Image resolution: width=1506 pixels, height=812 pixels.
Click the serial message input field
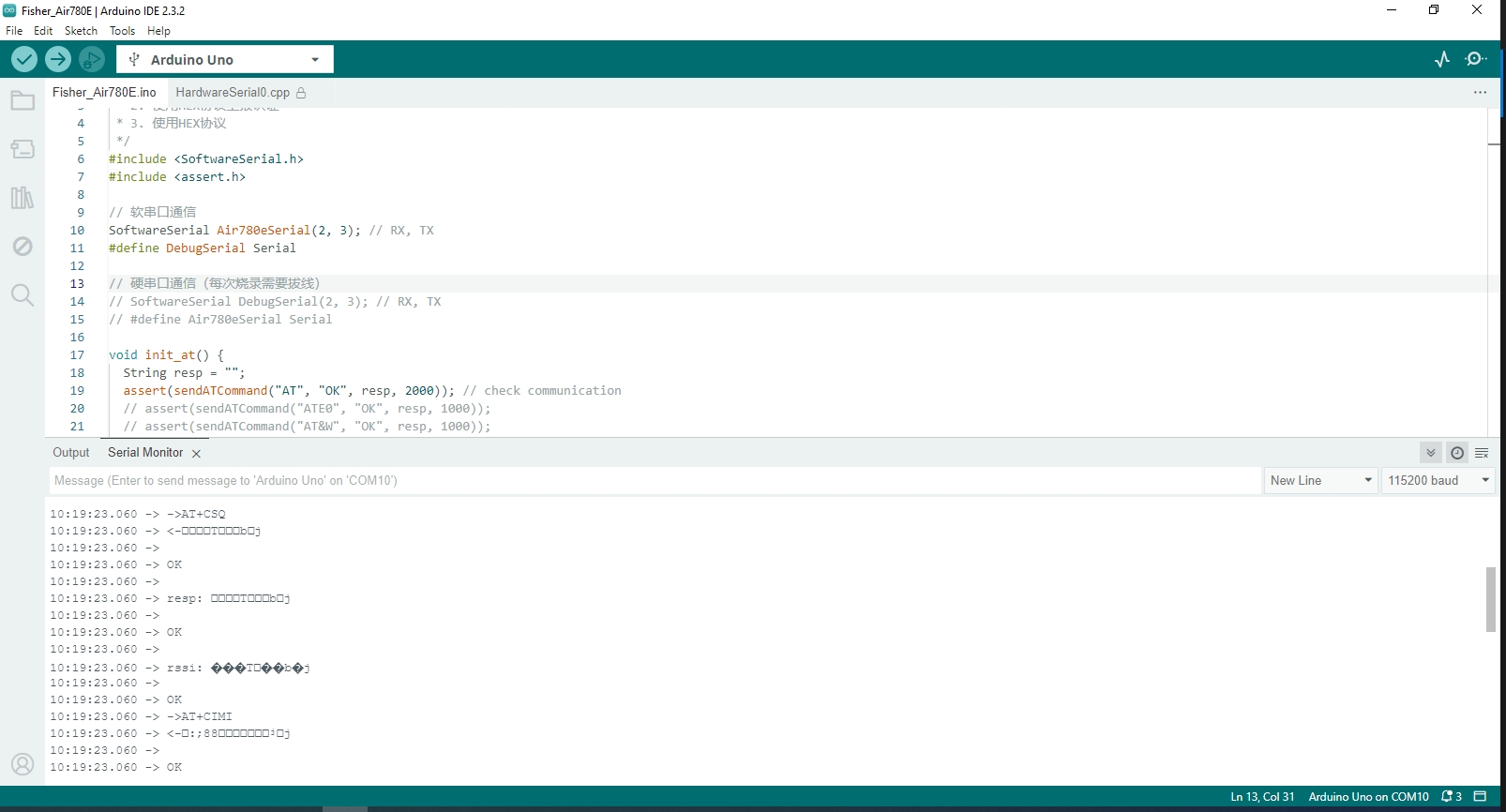(x=655, y=480)
